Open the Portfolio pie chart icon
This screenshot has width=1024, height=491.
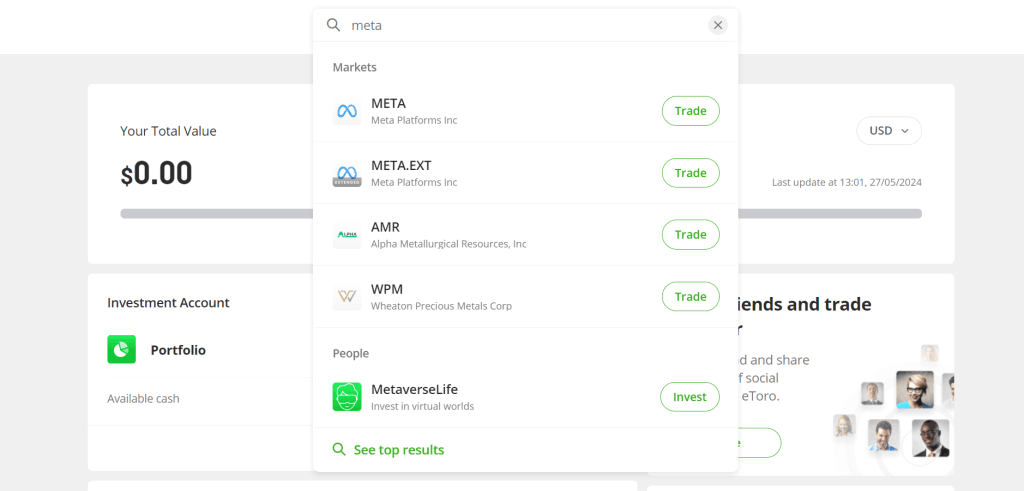[121, 349]
